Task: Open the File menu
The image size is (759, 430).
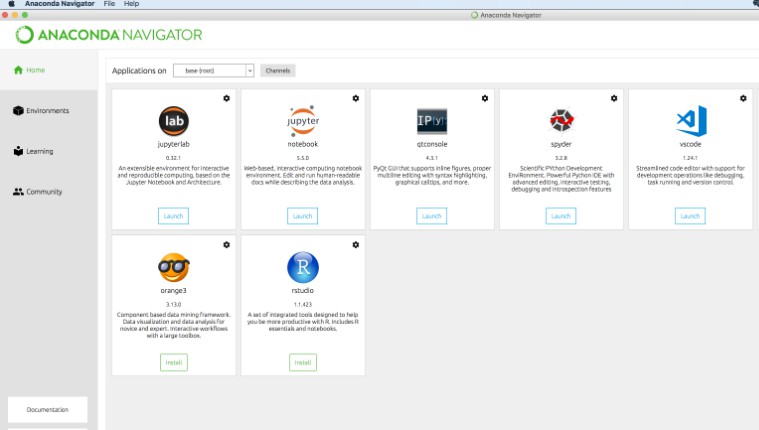Action: 109,3
